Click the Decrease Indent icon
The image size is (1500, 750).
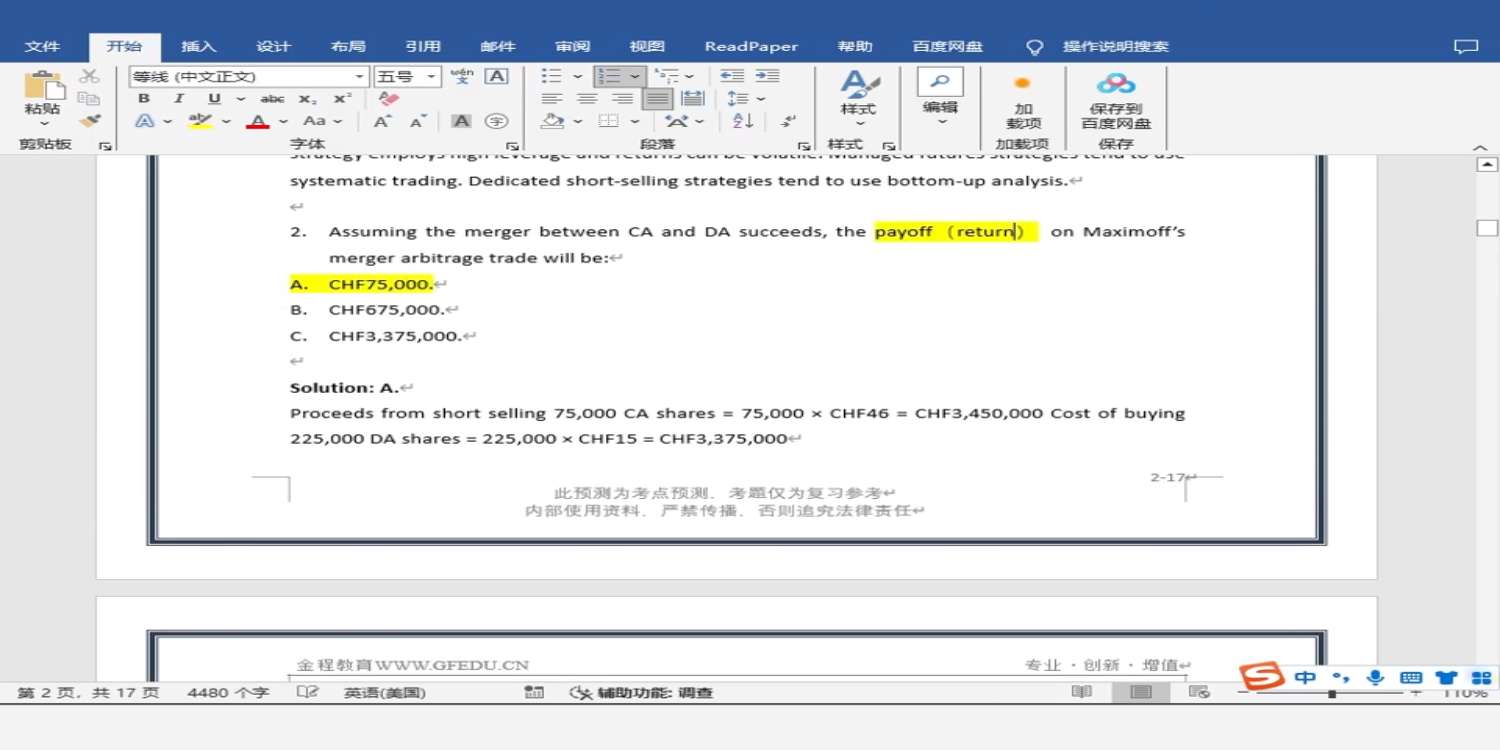(x=732, y=76)
